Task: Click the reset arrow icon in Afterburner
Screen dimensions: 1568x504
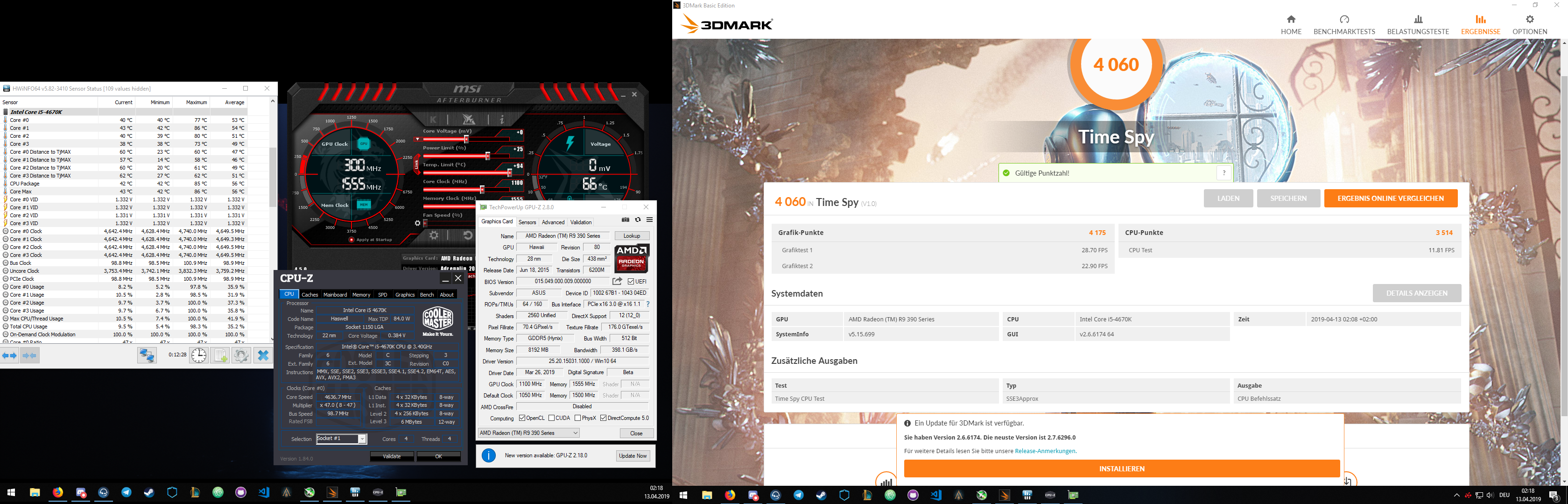Action: click(467, 235)
